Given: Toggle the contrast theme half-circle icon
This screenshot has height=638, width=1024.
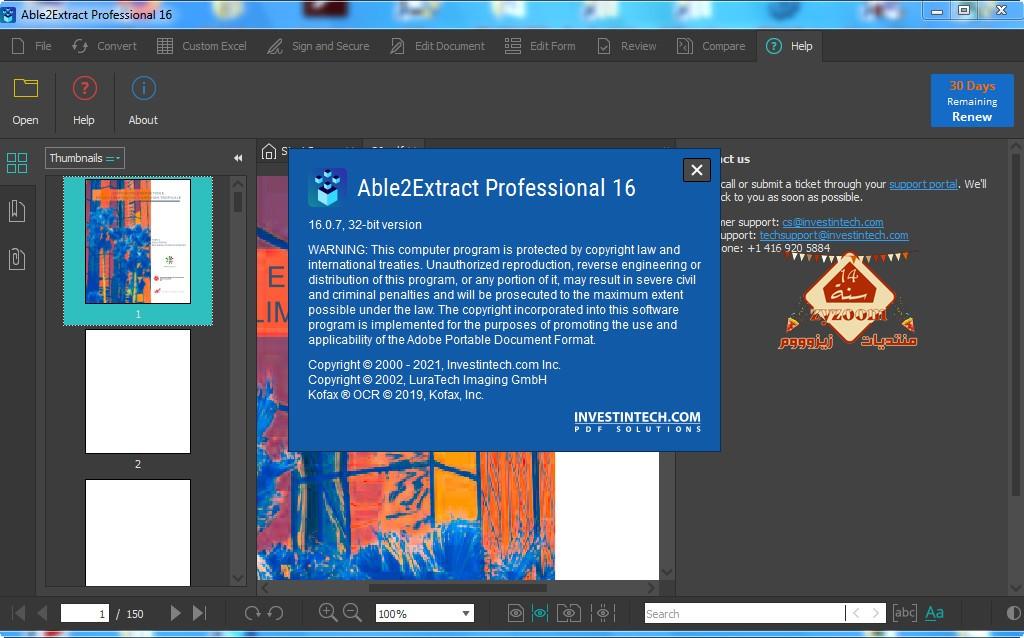Looking at the screenshot, I should coord(1014,613).
